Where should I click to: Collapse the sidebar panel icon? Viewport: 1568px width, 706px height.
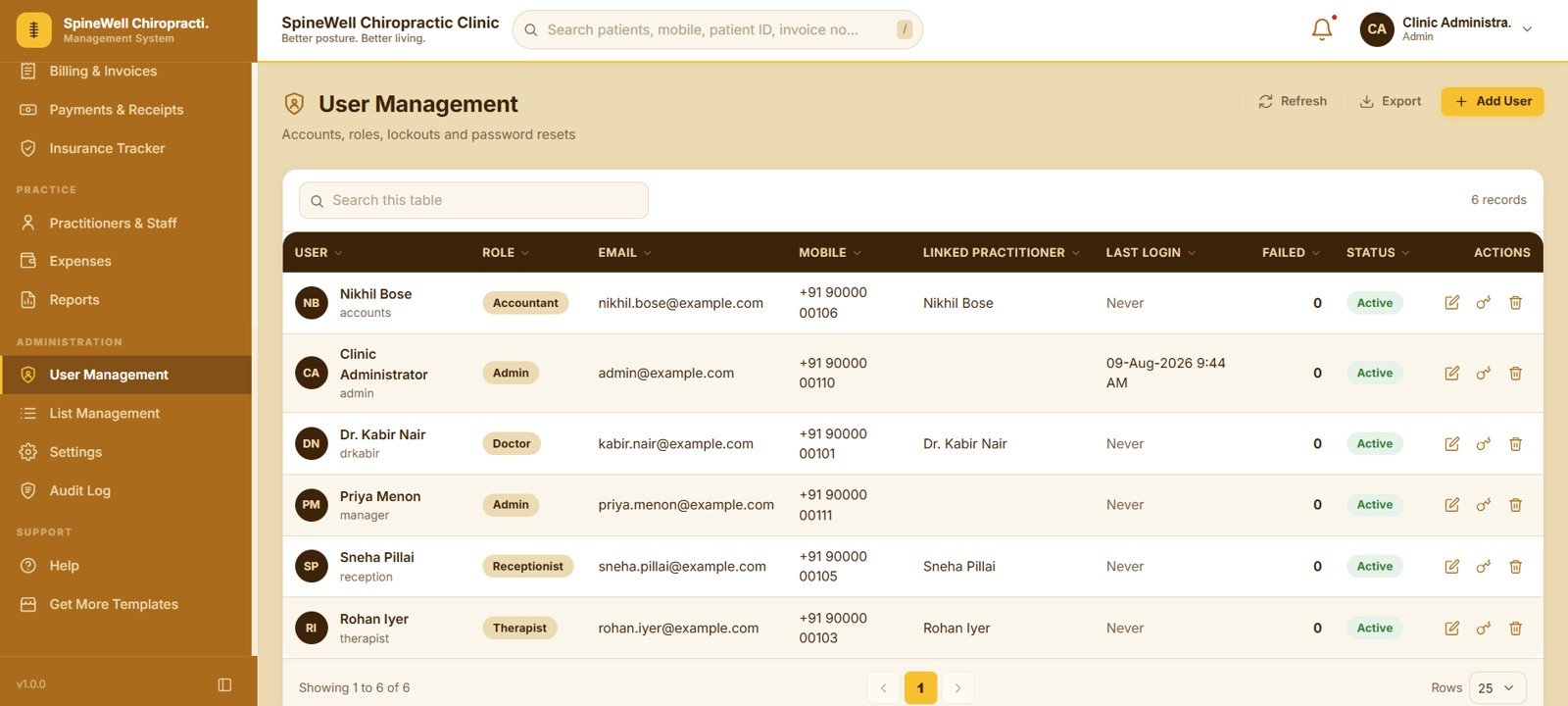(x=224, y=684)
